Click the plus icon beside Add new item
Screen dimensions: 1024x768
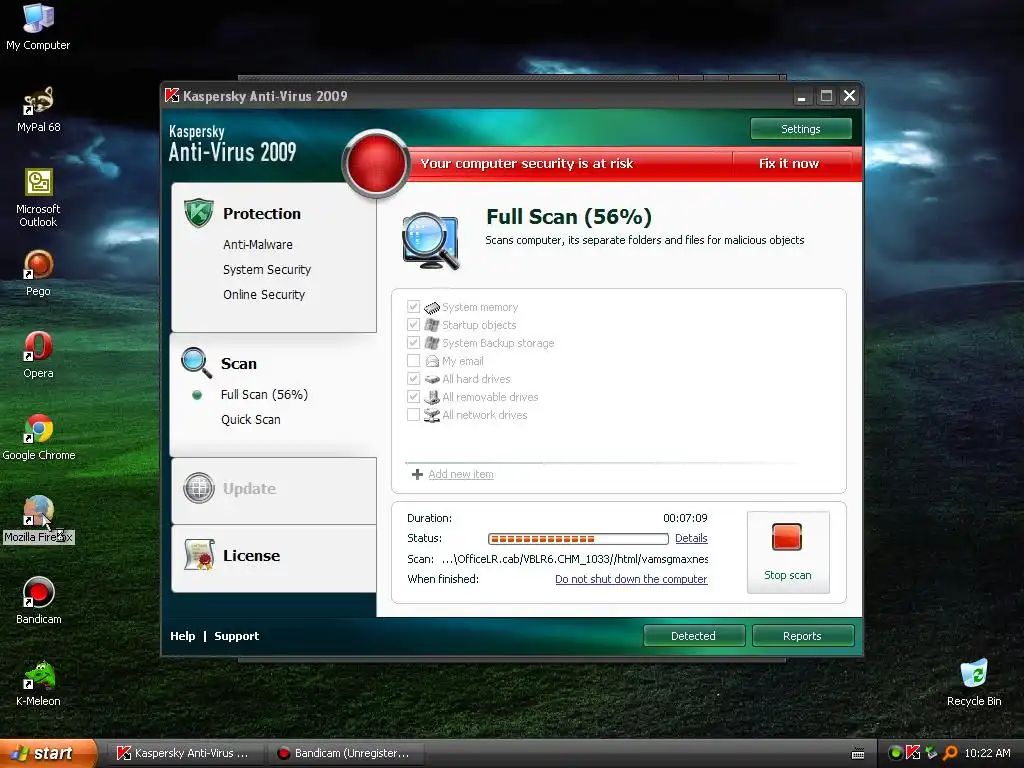click(417, 474)
